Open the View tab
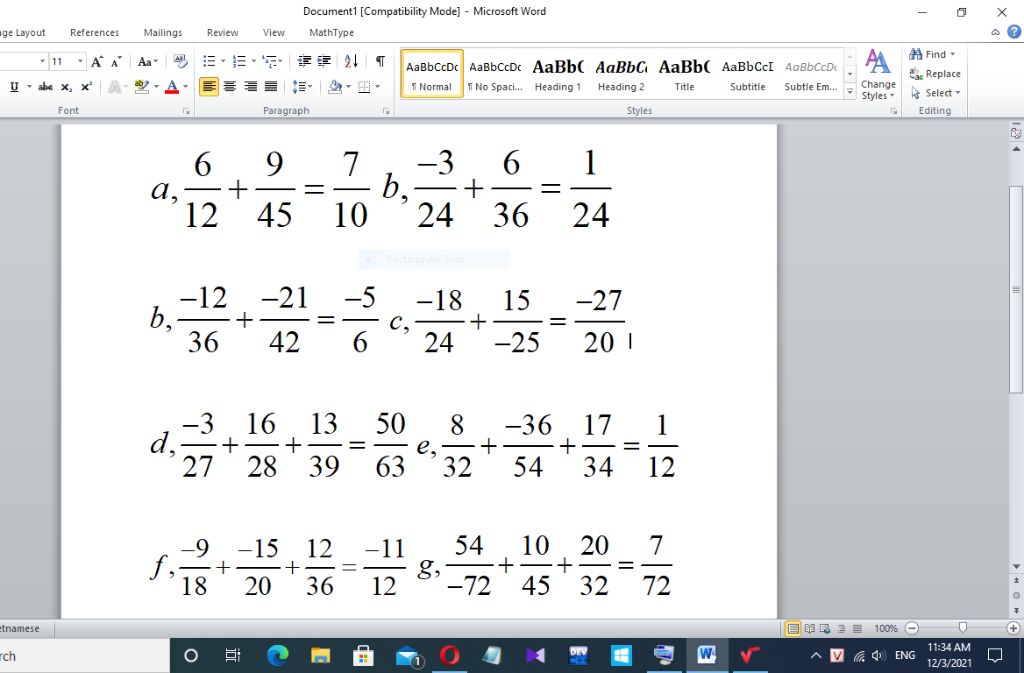The width and height of the screenshot is (1024, 673). (x=274, y=33)
